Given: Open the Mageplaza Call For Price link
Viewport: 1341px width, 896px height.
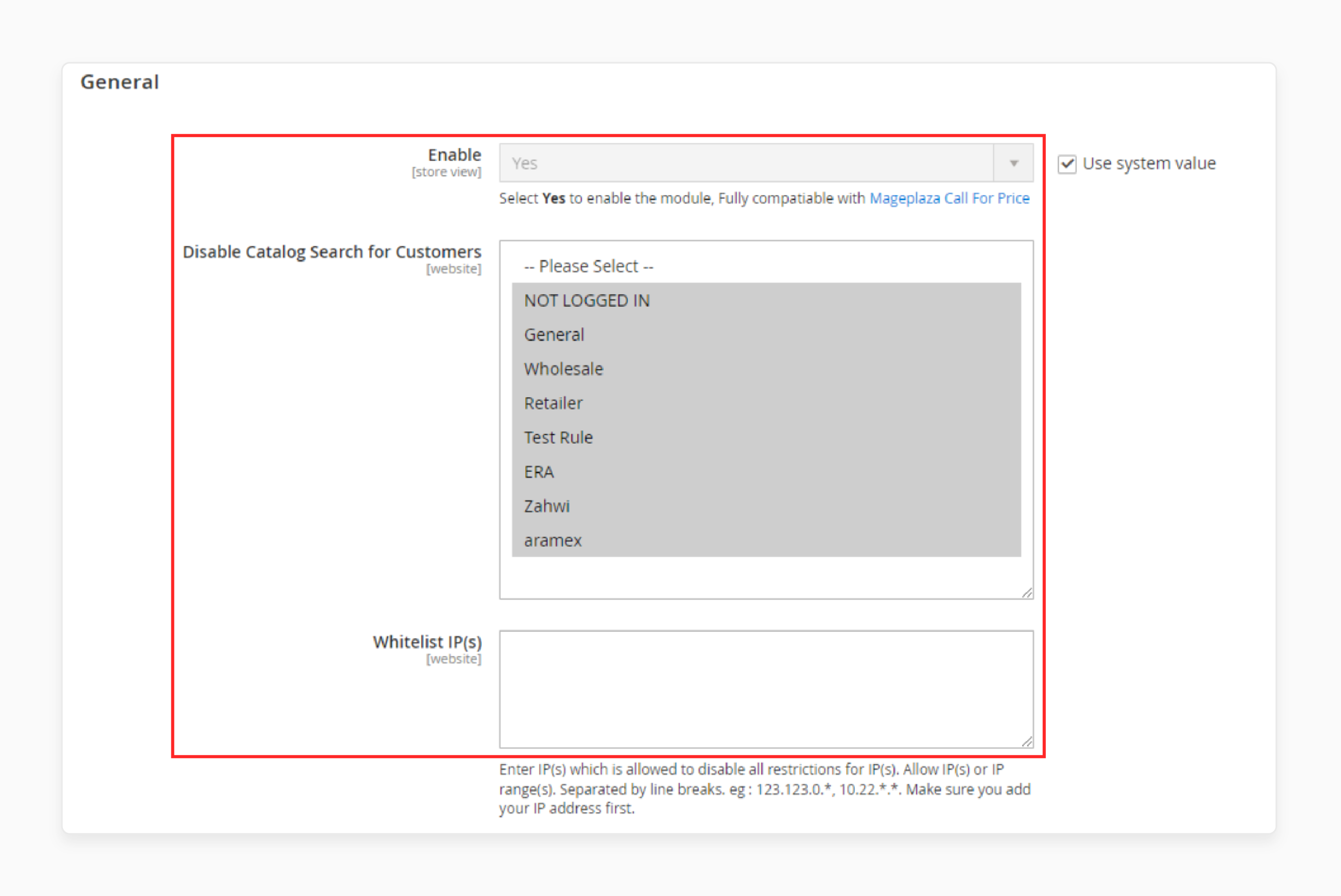Looking at the screenshot, I should (949, 198).
